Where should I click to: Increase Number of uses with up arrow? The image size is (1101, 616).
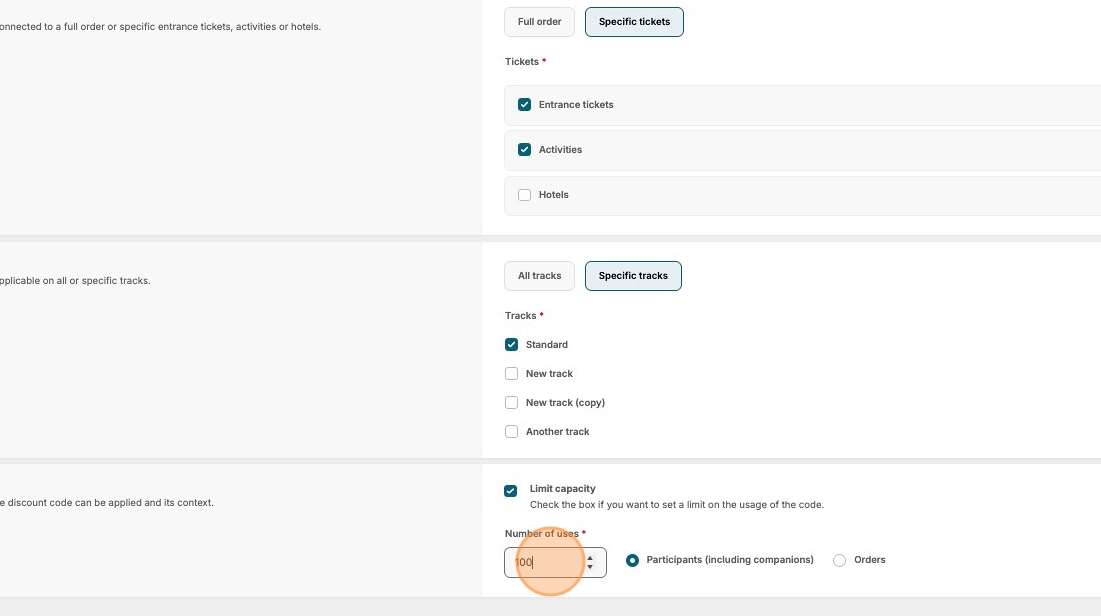click(590, 557)
